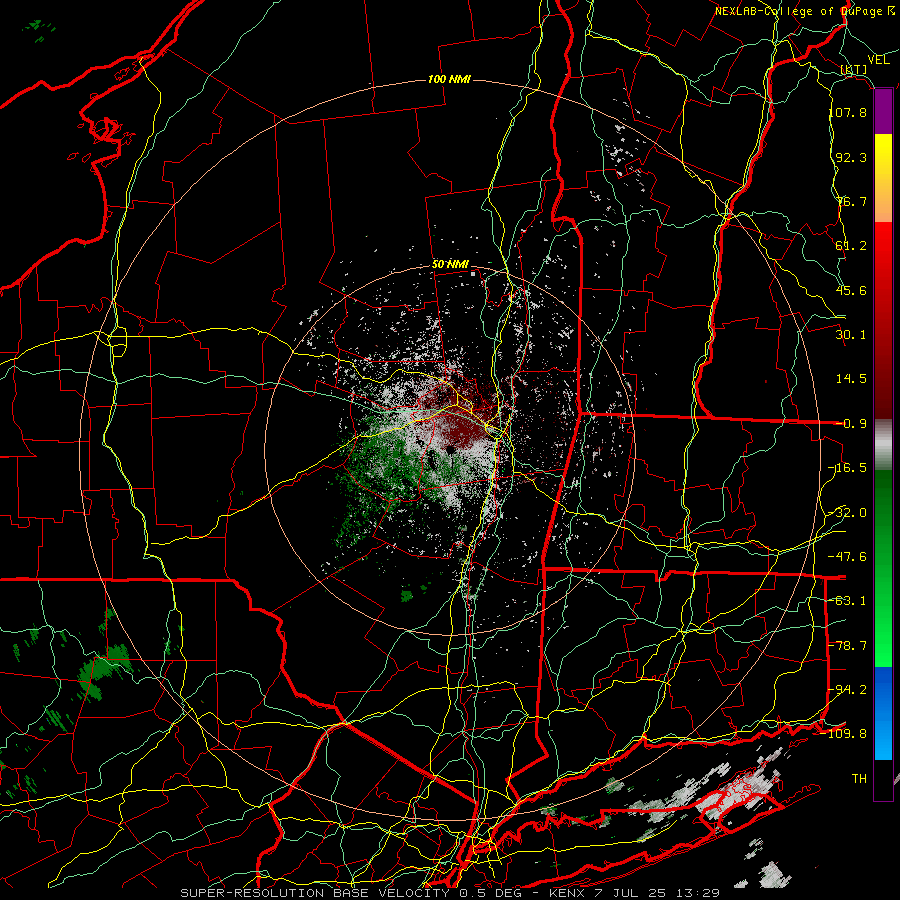Select the 92.3 legend value
The image size is (900, 900).
click(x=851, y=157)
